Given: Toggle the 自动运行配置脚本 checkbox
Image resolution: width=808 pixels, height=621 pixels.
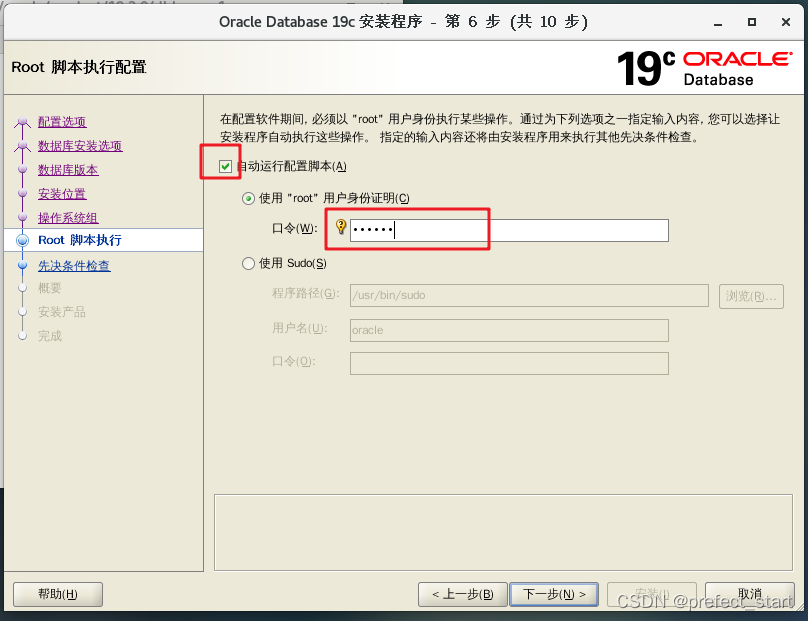Looking at the screenshot, I should (225, 166).
